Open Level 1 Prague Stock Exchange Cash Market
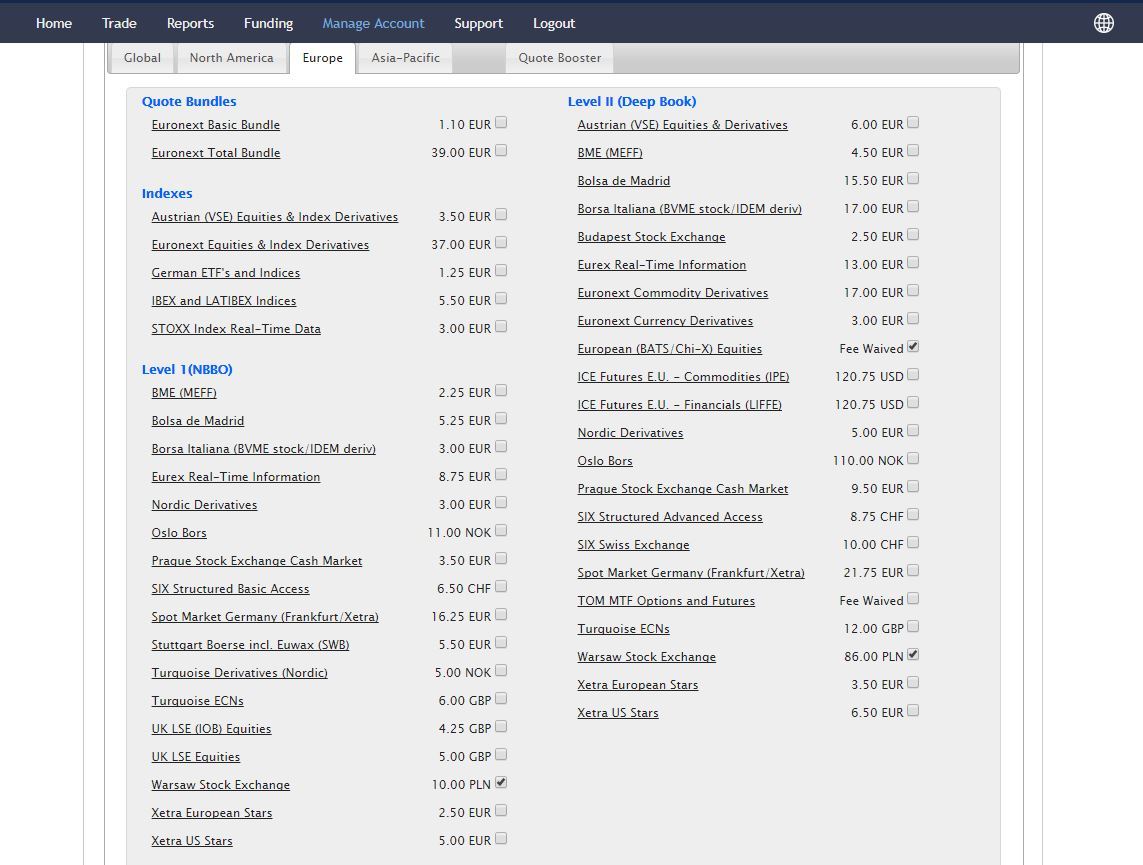The height and width of the screenshot is (865, 1143). (x=257, y=561)
